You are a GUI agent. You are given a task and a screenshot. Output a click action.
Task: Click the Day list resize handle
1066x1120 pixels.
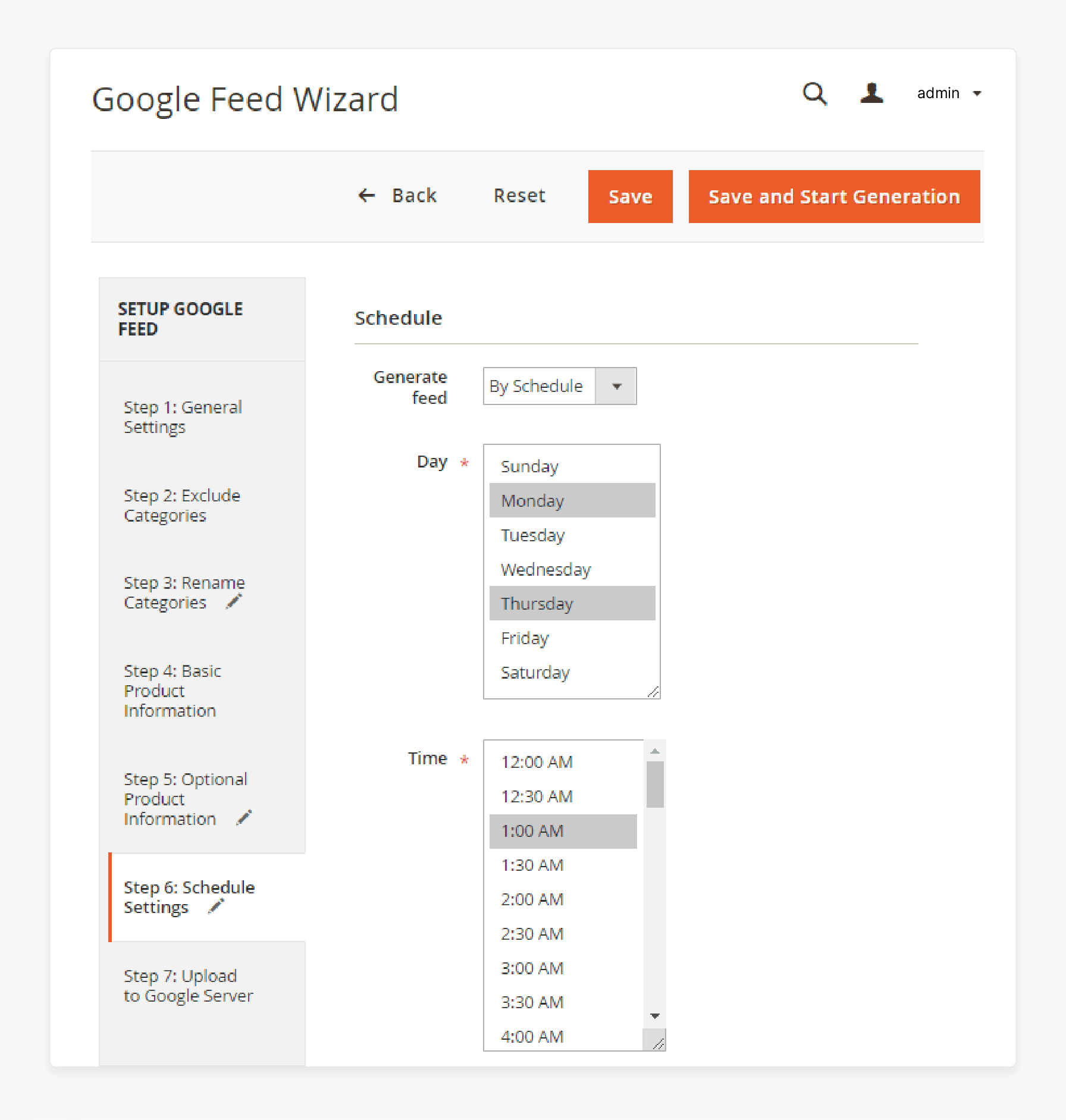[653, 691]
